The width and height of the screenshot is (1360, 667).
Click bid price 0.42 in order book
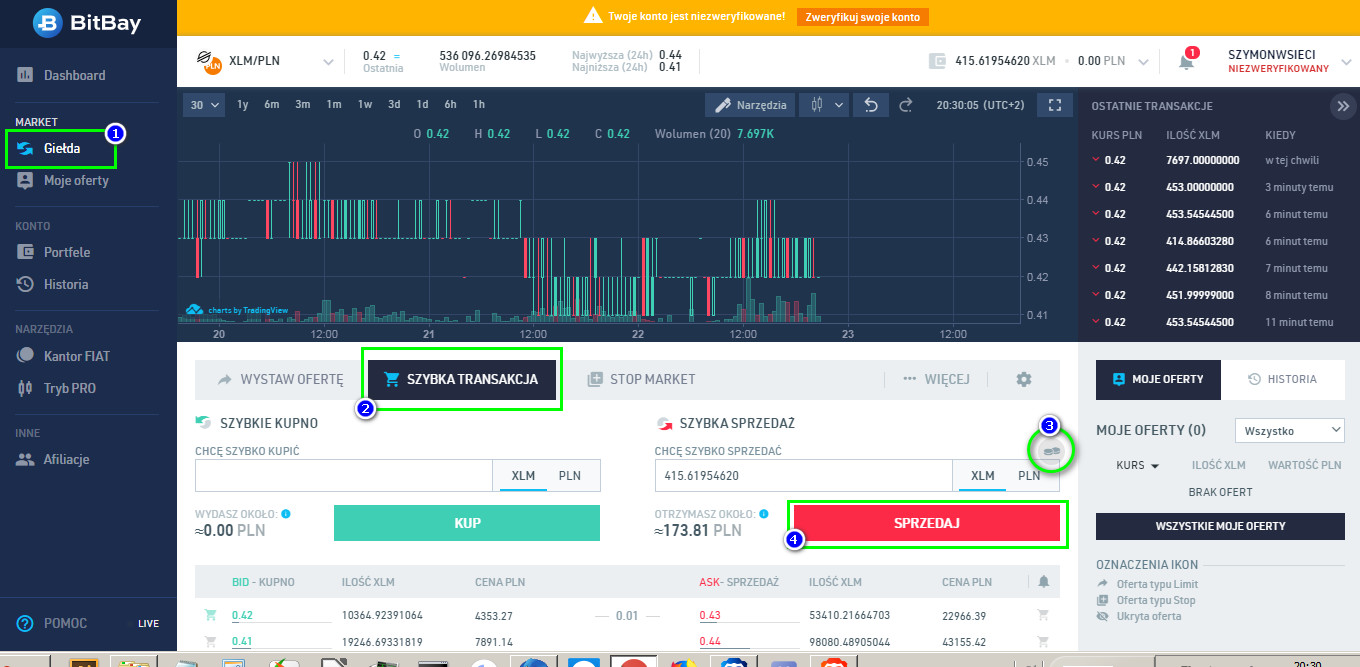point(241,615)
